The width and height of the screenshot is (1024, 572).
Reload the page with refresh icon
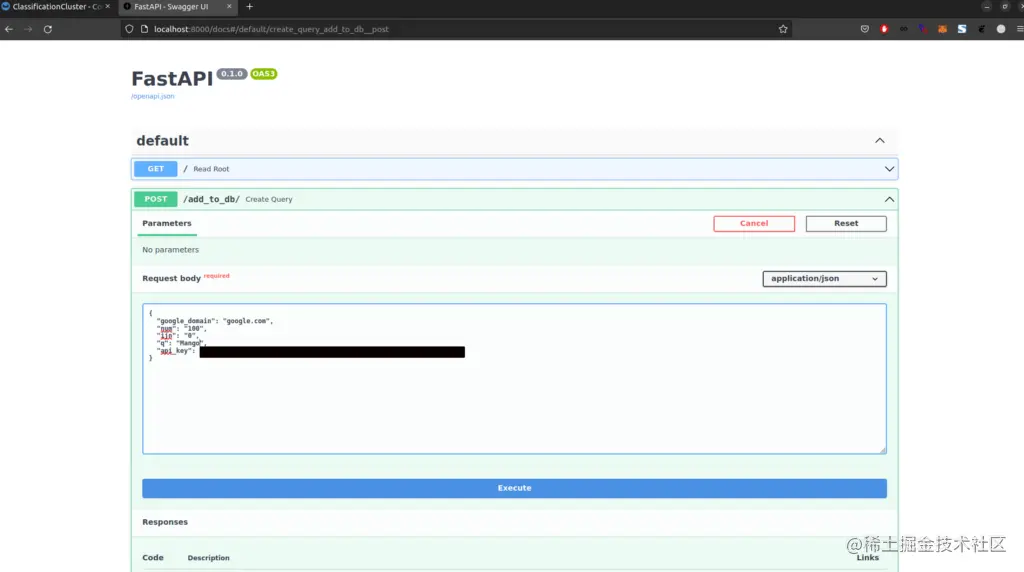point(48,29)
